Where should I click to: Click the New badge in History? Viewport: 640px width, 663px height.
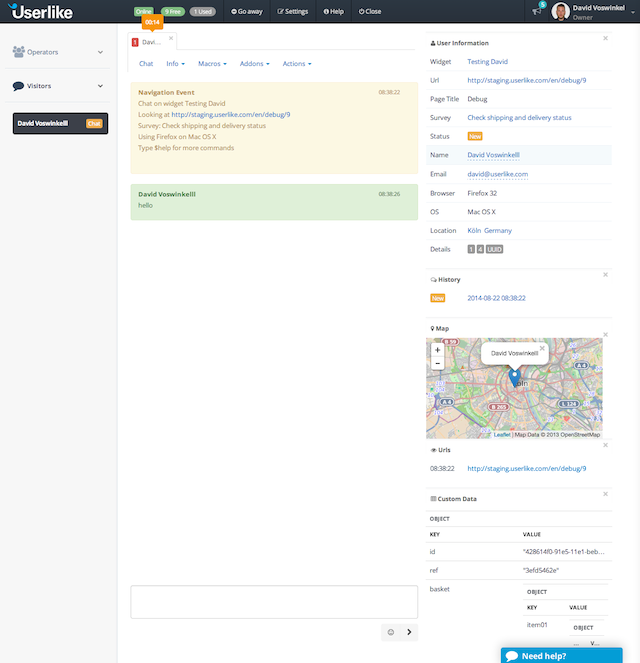(x=438, y=298)
